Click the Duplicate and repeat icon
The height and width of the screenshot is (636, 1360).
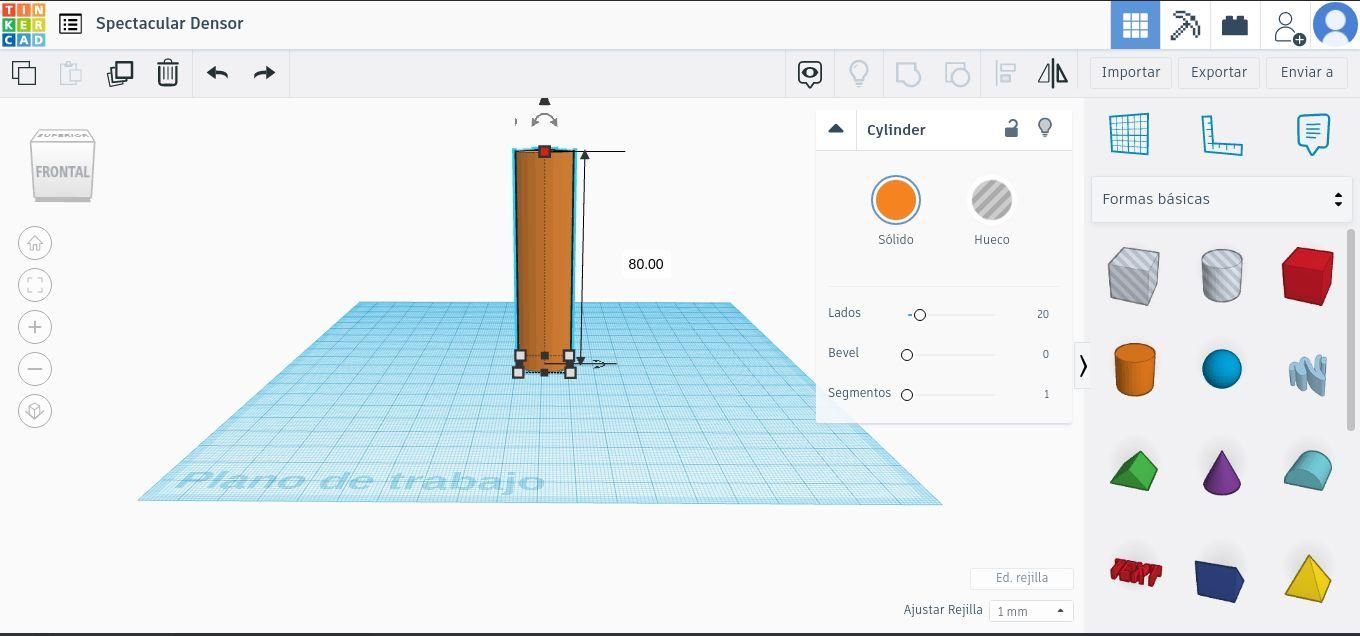tap(120, 73)
